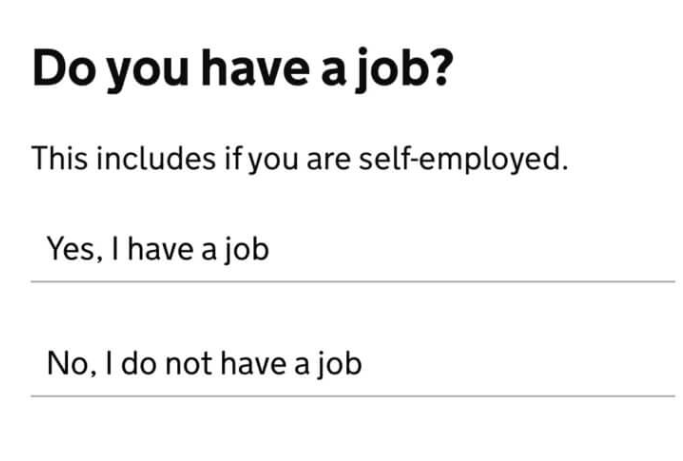Click the word "are" in the hint text

329,159
